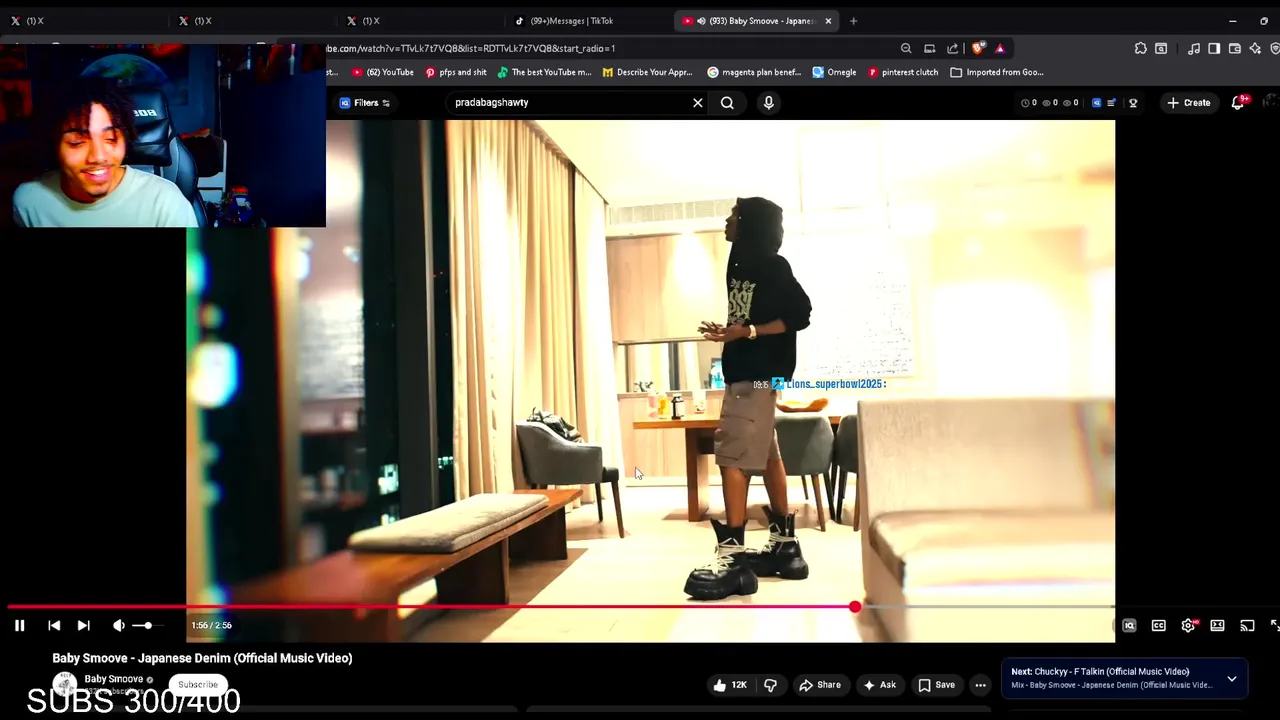Open Baby Smoove channel link
The image size is (1280, 720).
click(113, 679)
